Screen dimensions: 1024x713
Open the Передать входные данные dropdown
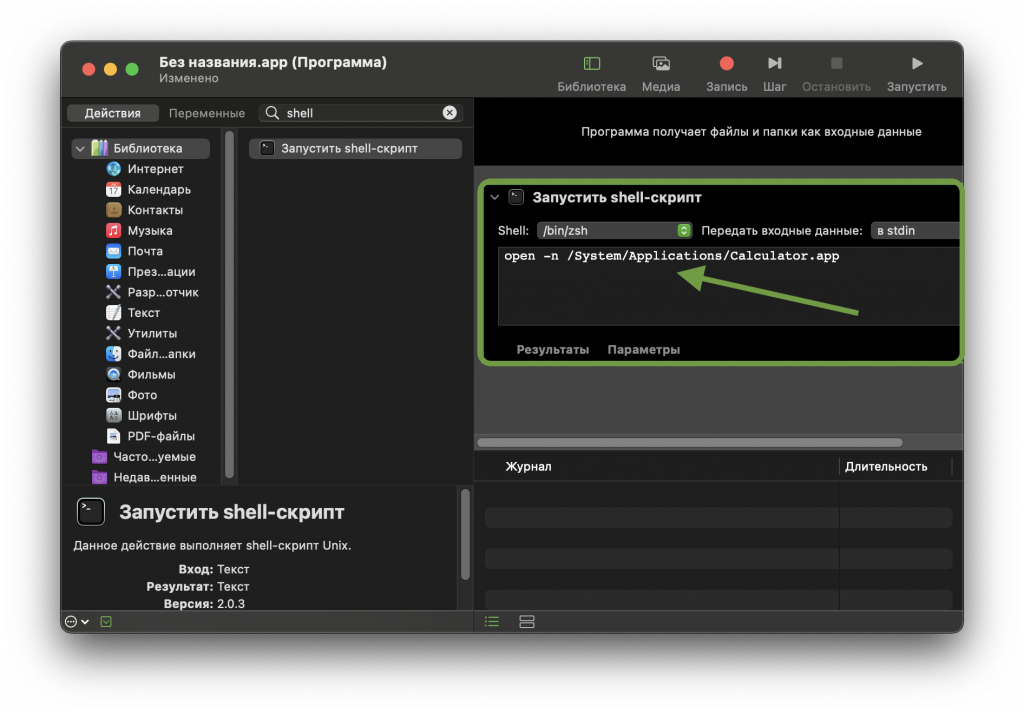point(914,230)
